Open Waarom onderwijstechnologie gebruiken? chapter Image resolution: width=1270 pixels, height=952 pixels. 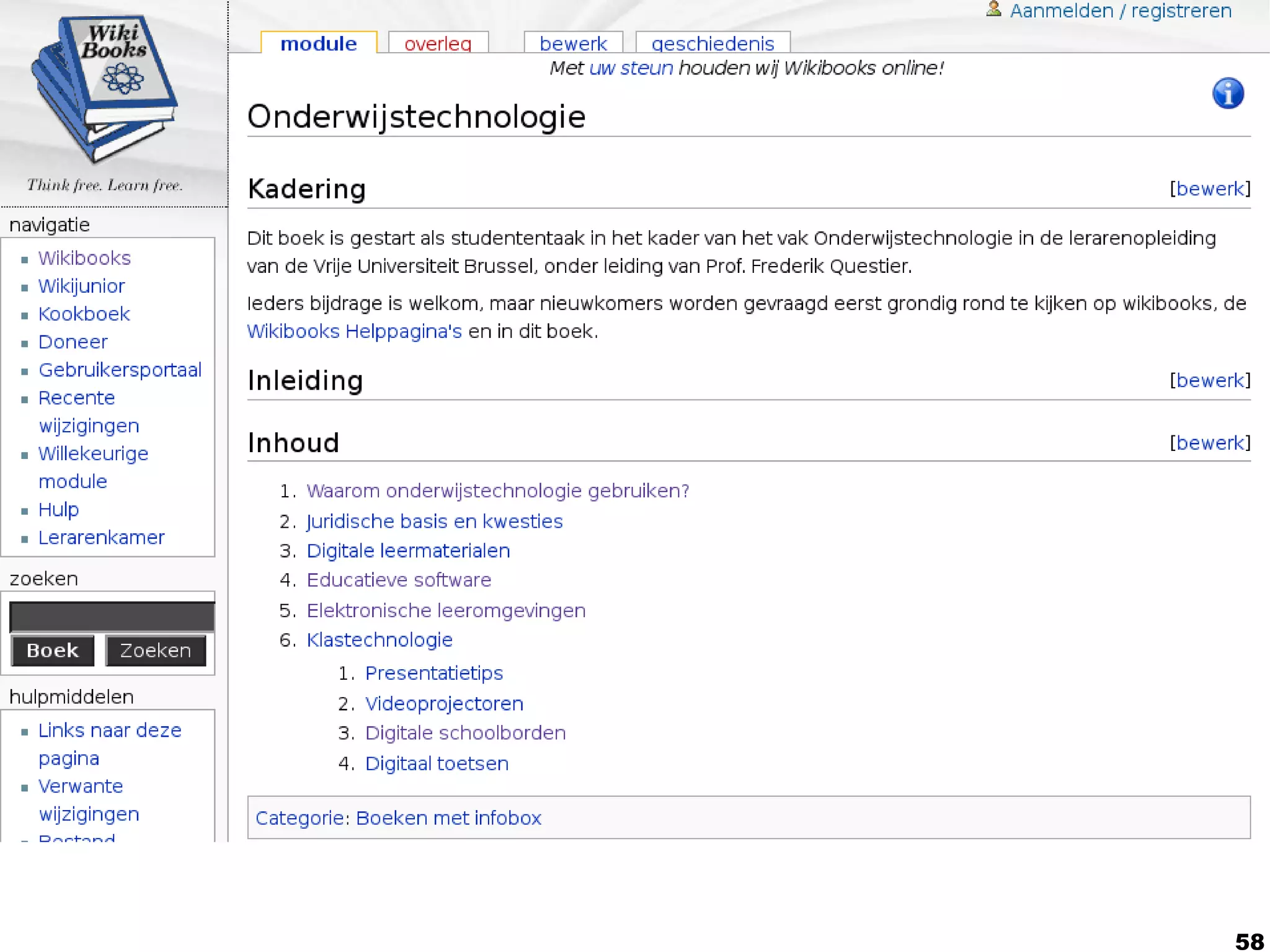click(497, 491)
